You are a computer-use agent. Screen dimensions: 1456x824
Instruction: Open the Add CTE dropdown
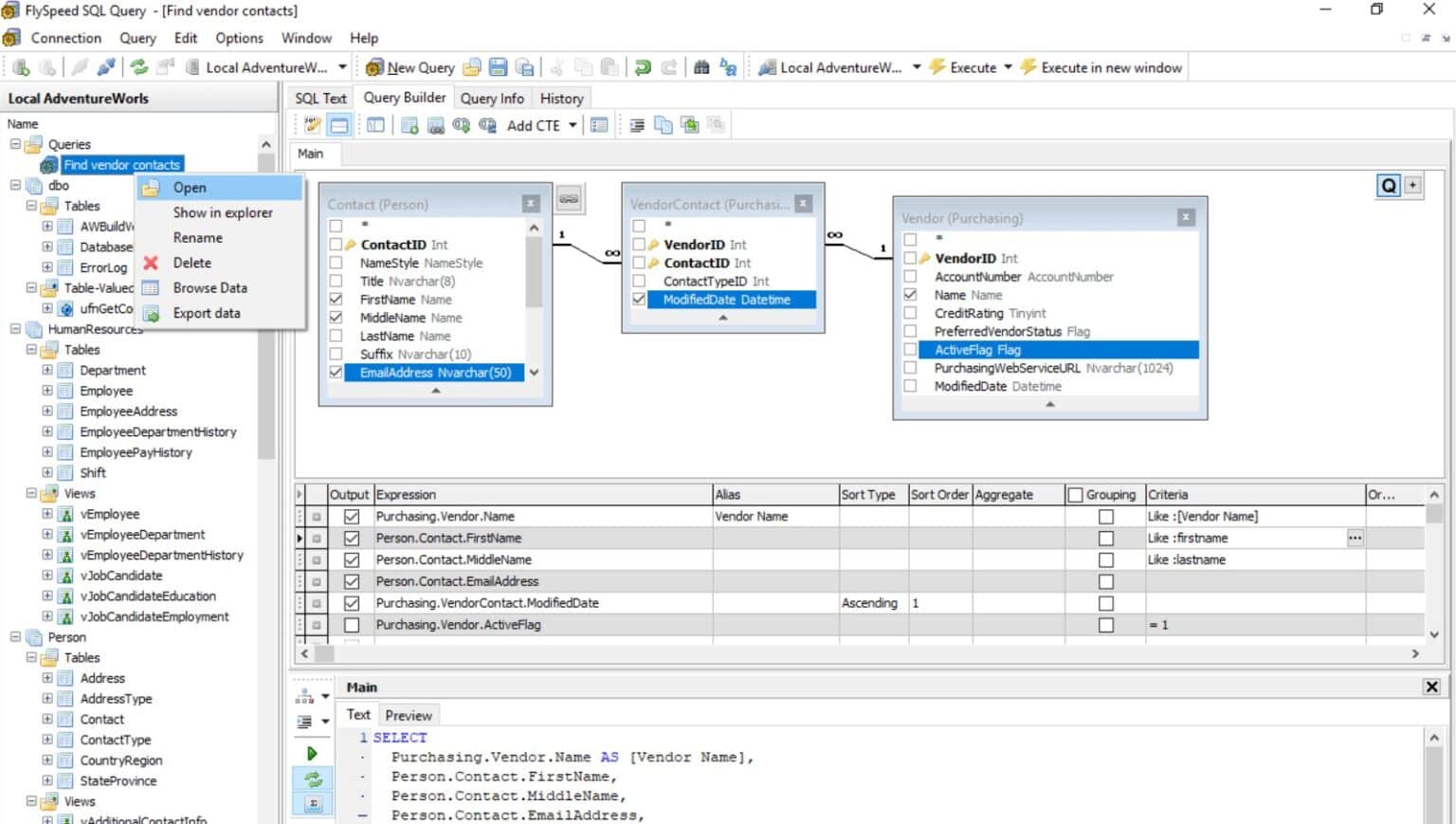(571, 124)
